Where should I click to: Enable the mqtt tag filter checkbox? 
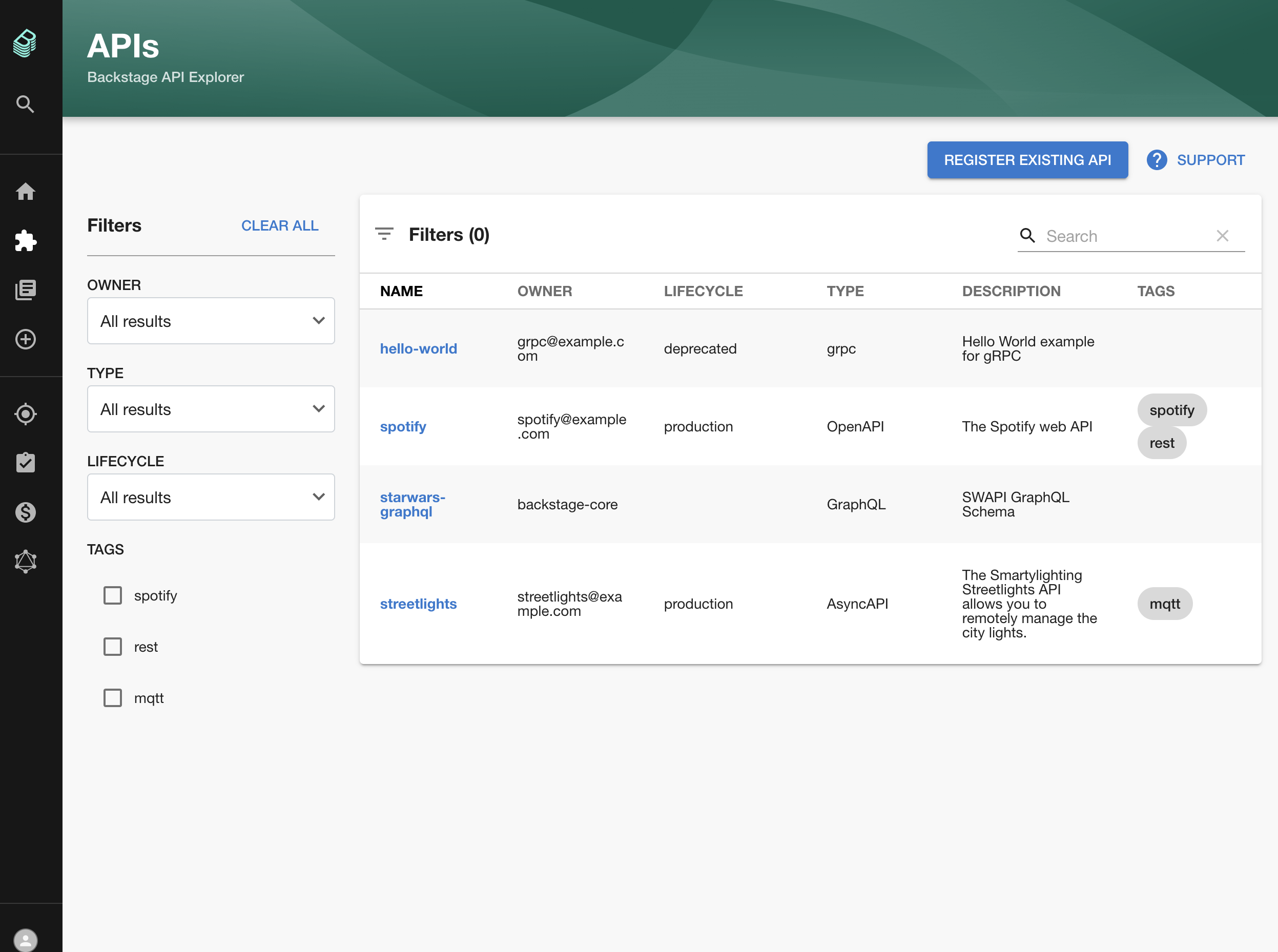(112, 698)
